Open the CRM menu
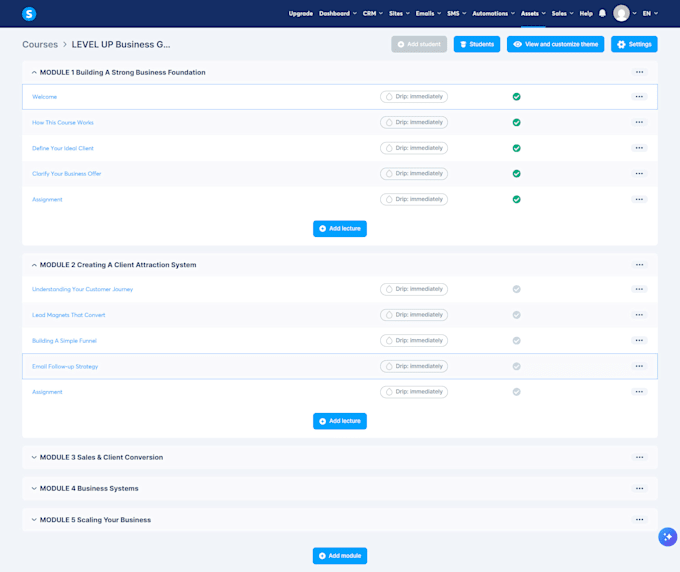This screenshot has height=572, width=680. pyautogui.click(x=373, y=13)
